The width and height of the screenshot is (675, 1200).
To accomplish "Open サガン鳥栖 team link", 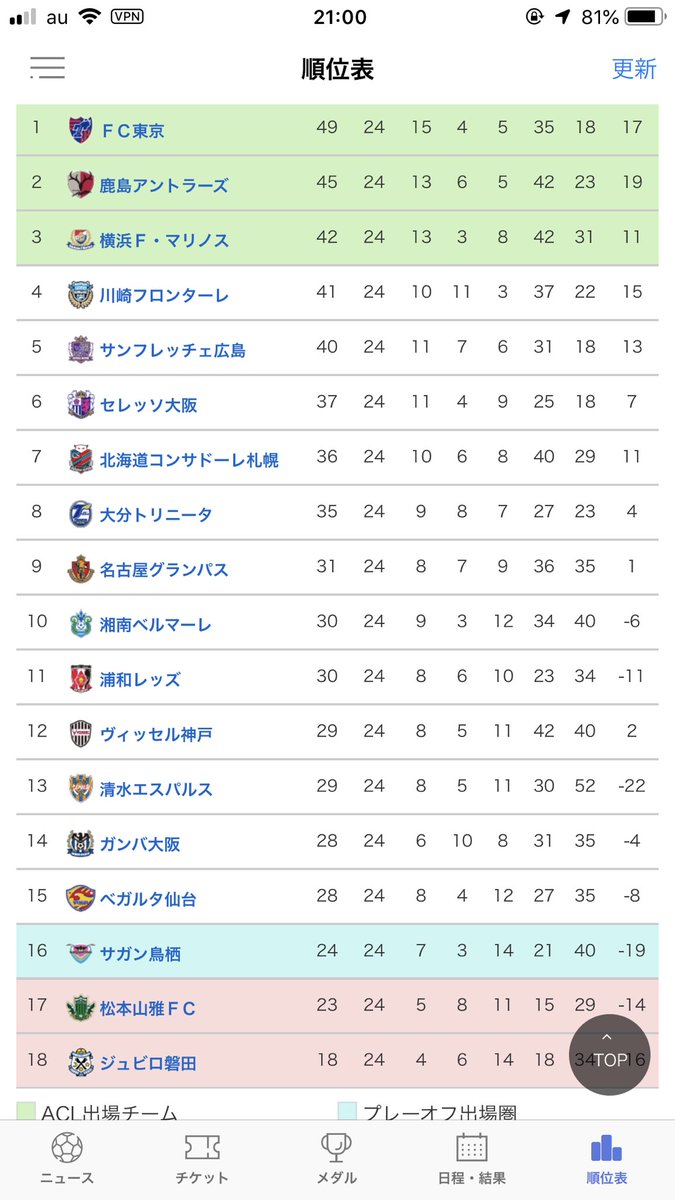I will [140, 954].
